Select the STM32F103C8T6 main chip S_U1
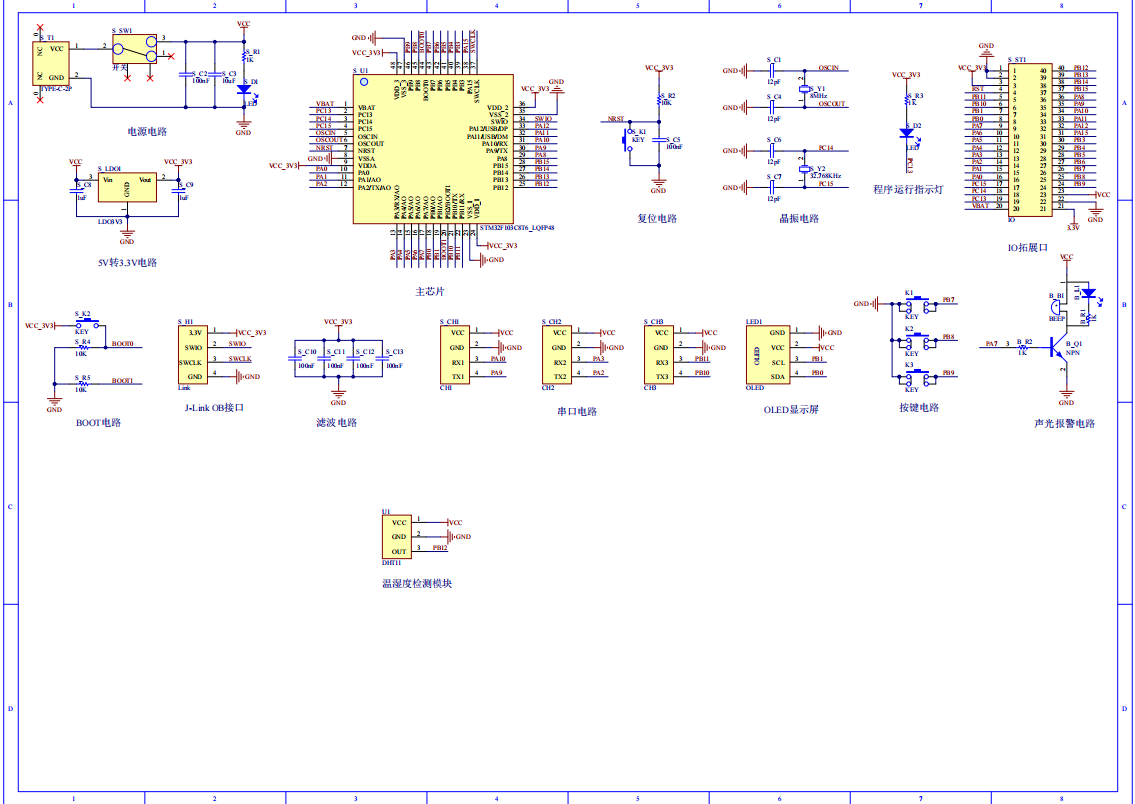Viewport: 1135px width, 804px height. tap(433, 148)
